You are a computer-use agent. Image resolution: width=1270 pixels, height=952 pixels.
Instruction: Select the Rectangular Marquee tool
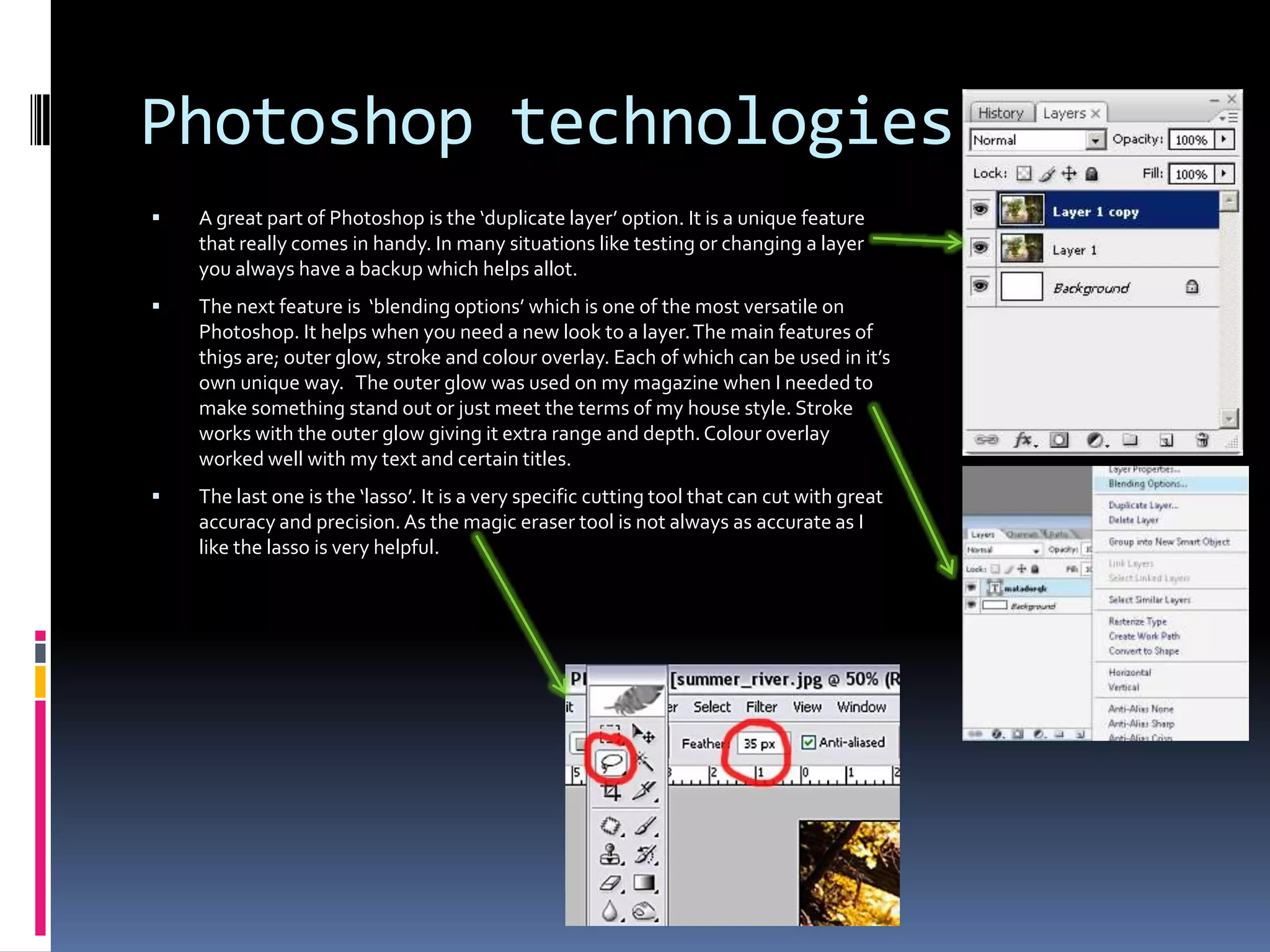coord(610,733)
